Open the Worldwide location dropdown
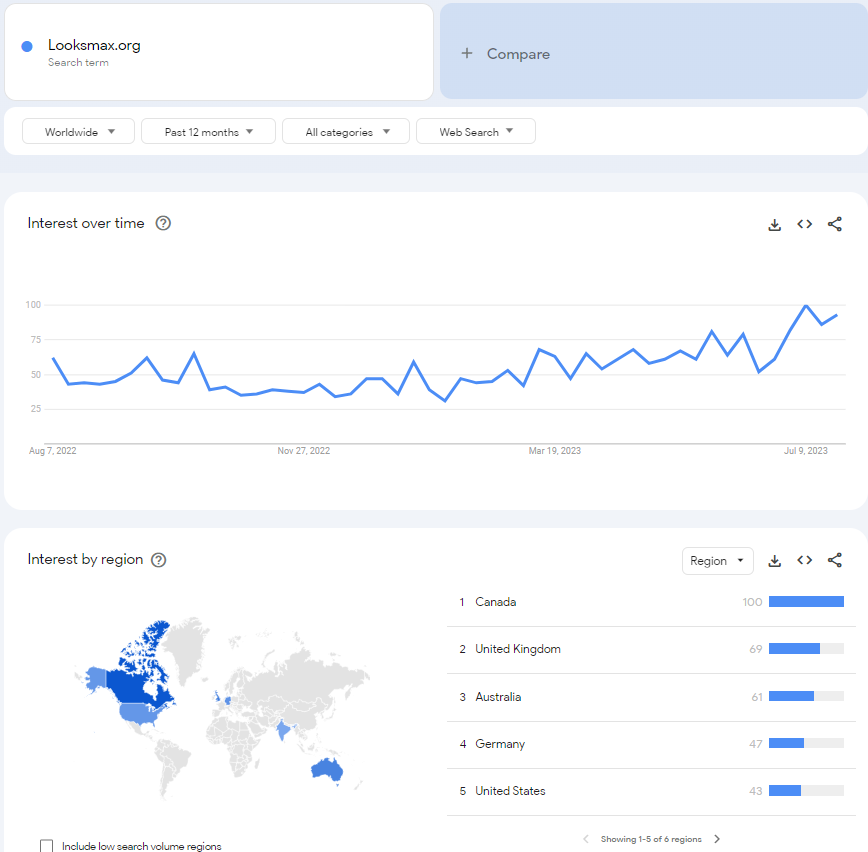The width and height of the screenshot is (868, 852). point(78,132)
